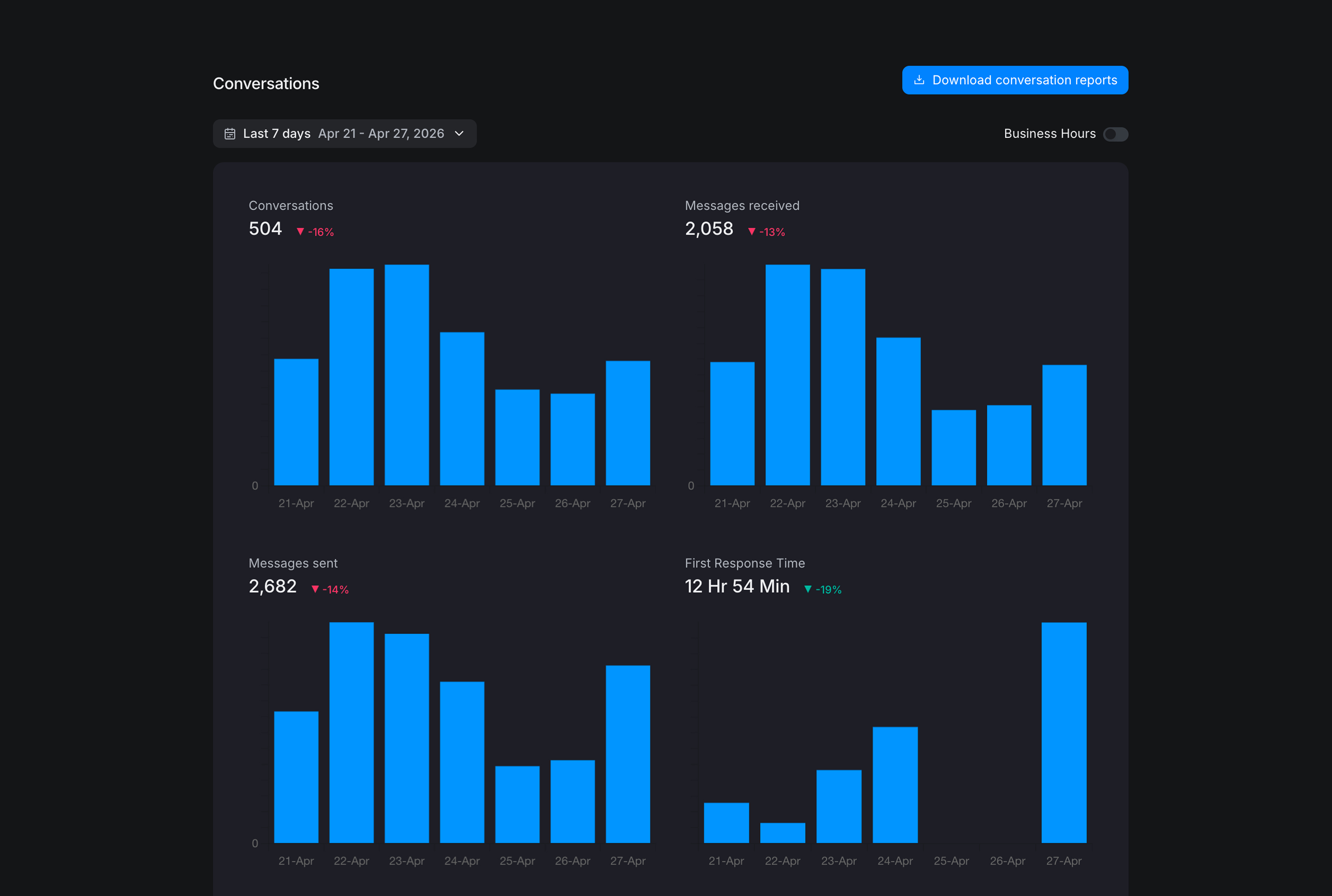The image size is (1332, 896).
Task: Click the red trend arrow beside -13%
Action: 751,232
